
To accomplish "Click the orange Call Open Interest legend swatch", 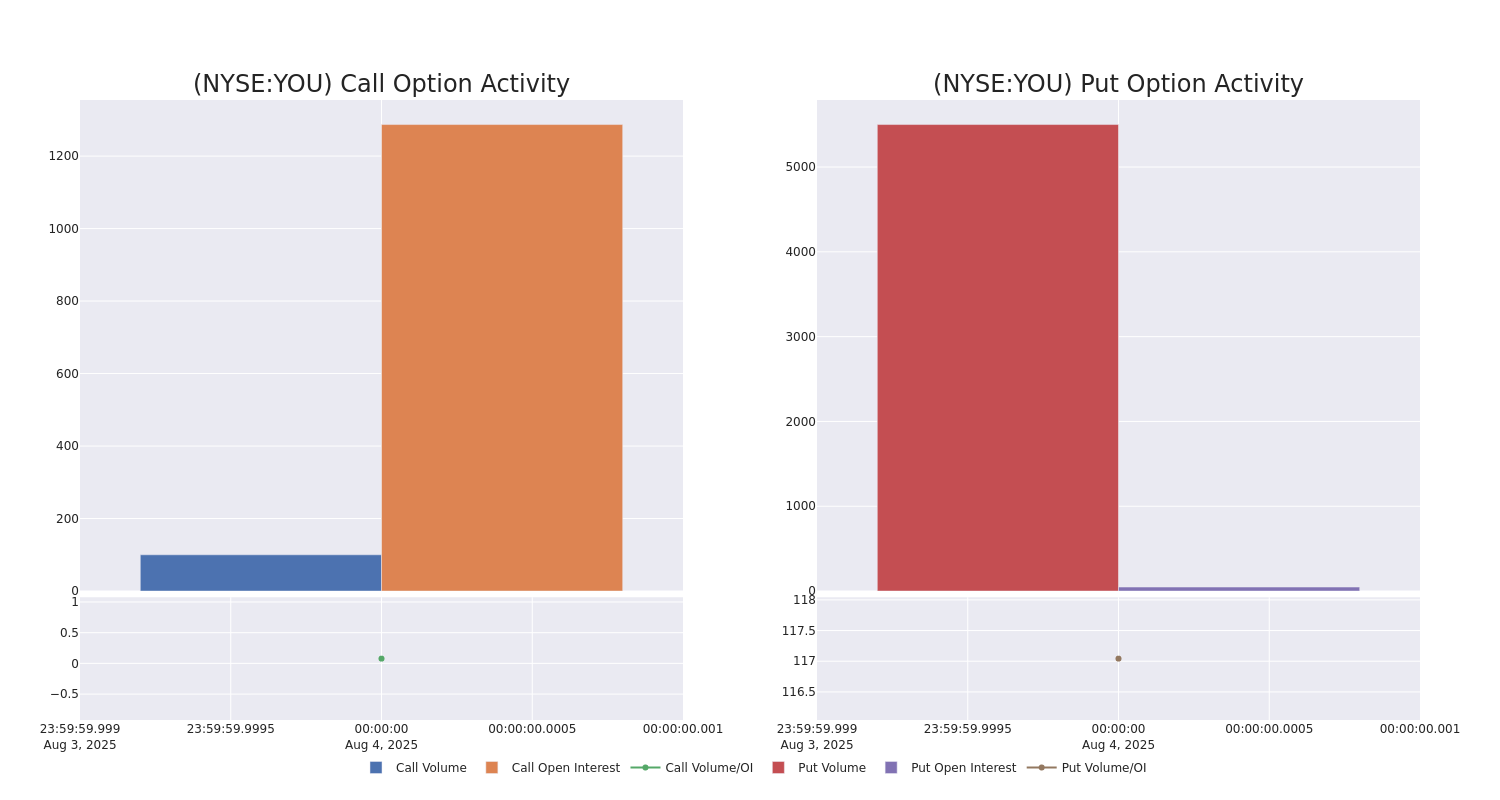I will [x=492, y=768].
